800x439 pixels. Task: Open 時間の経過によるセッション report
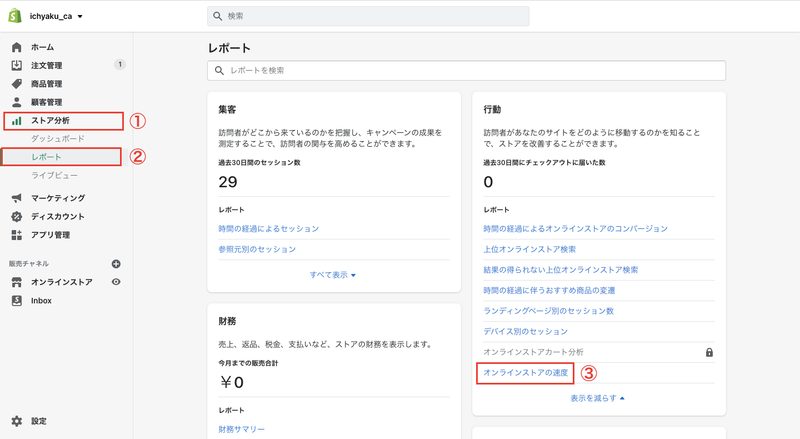click(268, 229)
